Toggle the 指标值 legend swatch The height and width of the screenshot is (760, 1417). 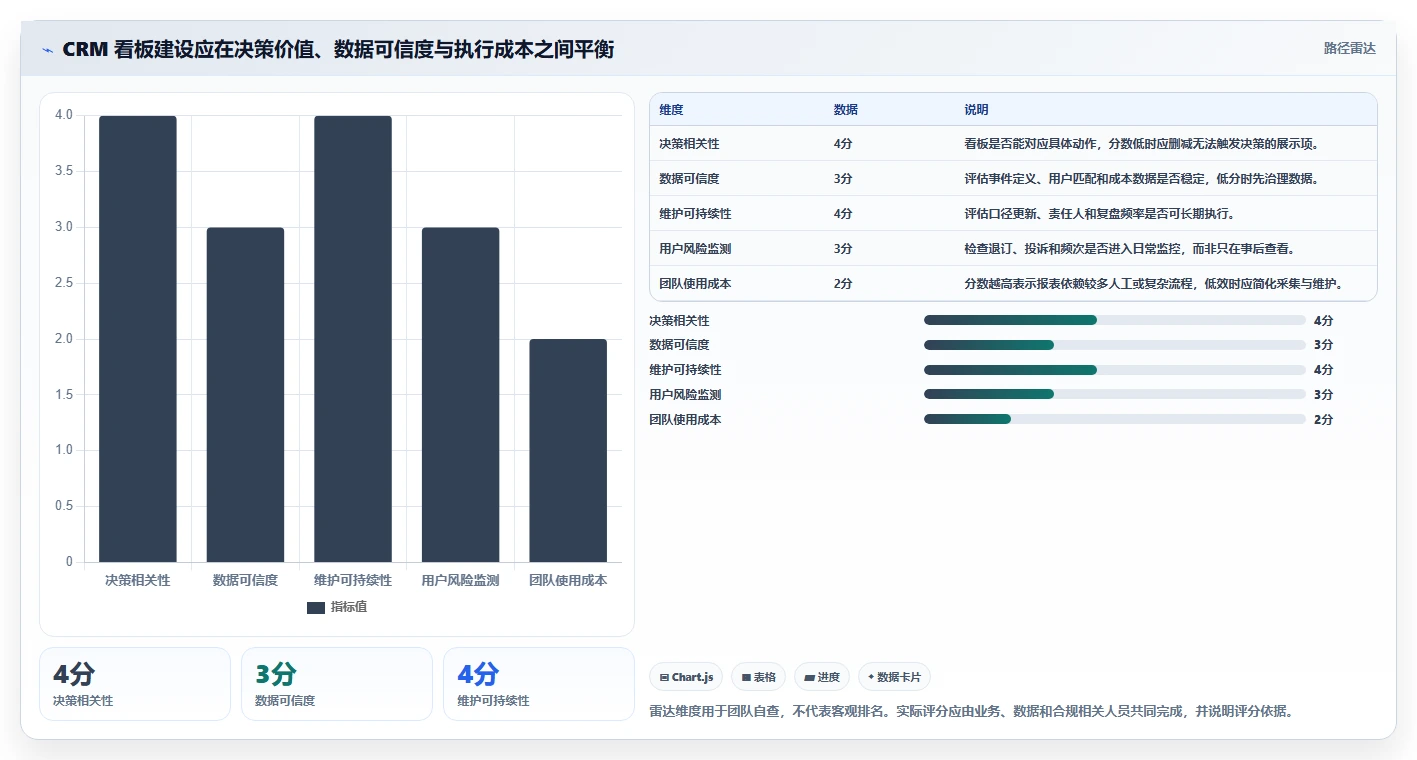[x=316, y=608]
